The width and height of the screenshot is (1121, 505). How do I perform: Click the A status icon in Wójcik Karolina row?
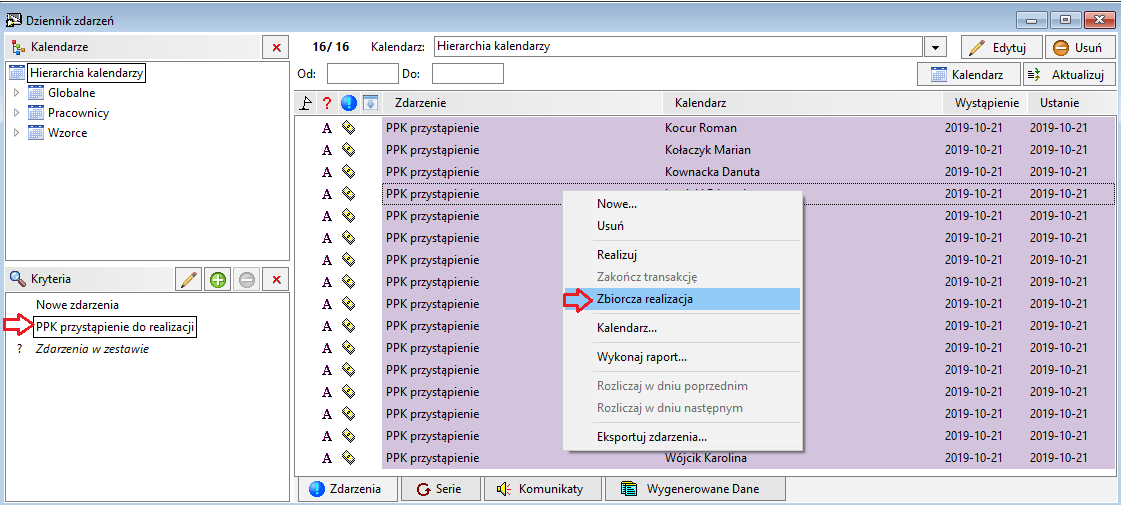(x=327, y=459)
